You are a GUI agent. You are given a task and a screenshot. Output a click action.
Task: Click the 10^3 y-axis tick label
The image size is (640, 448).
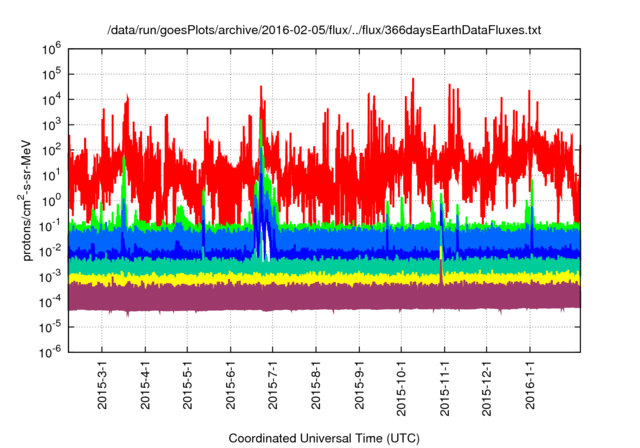click(x=51, y=123)
